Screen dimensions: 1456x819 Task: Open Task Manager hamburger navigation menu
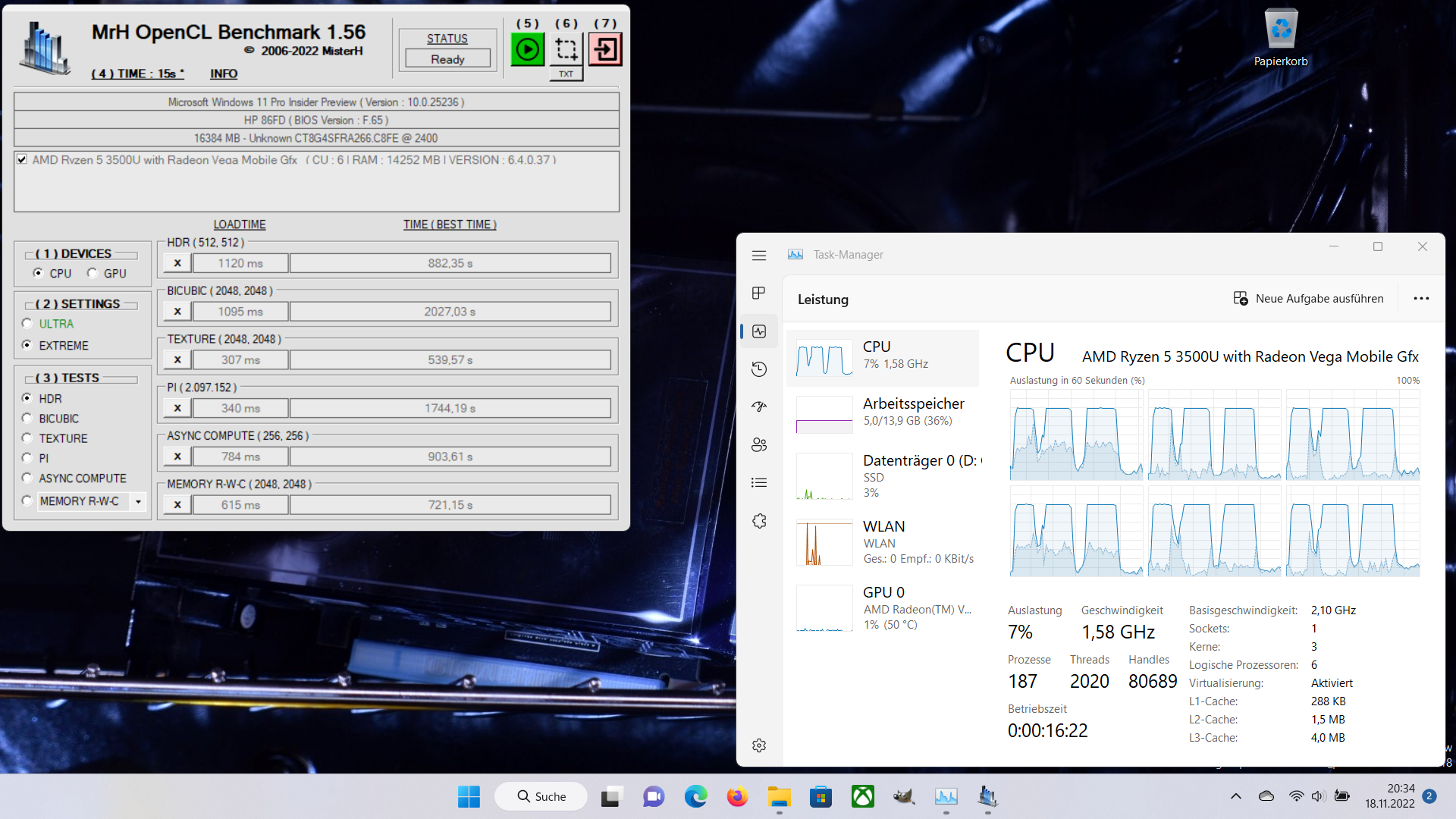pyautogui.click(x=759, y=256)
